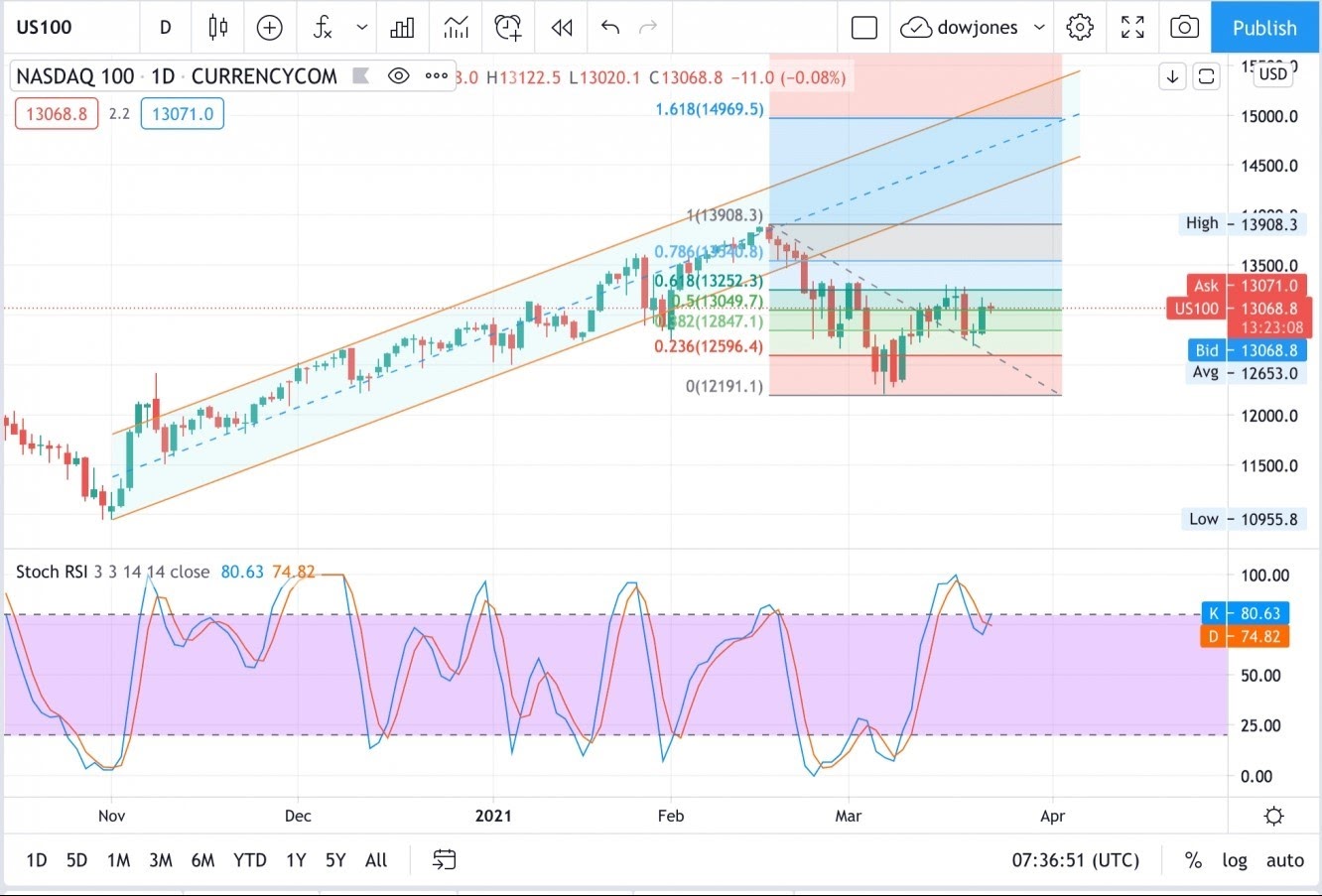Click the High 13908.3 price label
Image resolution: width=1322 pixels, height=896 pixels.
coord(1242,223)
